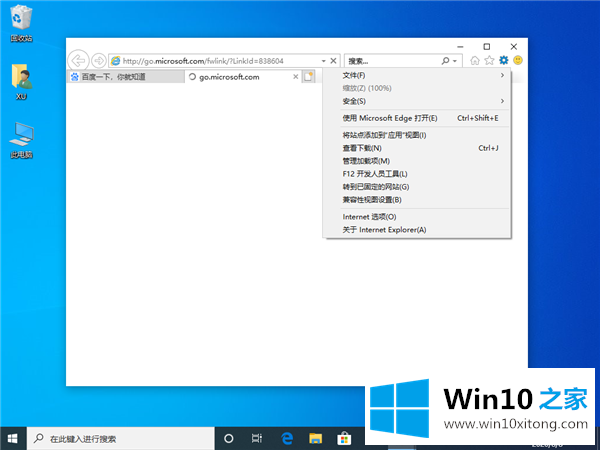Open Favorites star icon
The width and height of the screenshot is (600, 450).
pos(489,60)
